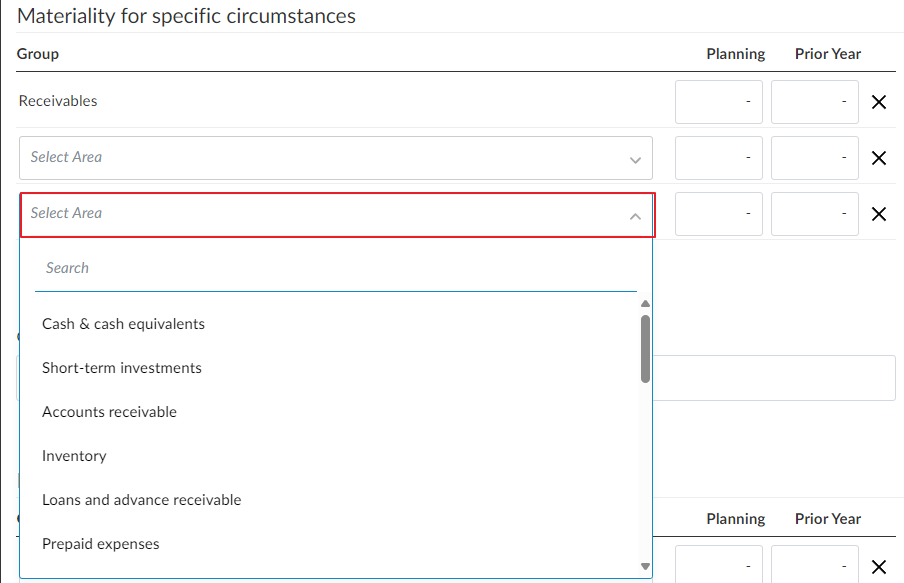The height and width of the screenshot is (583, 904).
Task: Click second row Planning amount field
Action: (718, 158)
